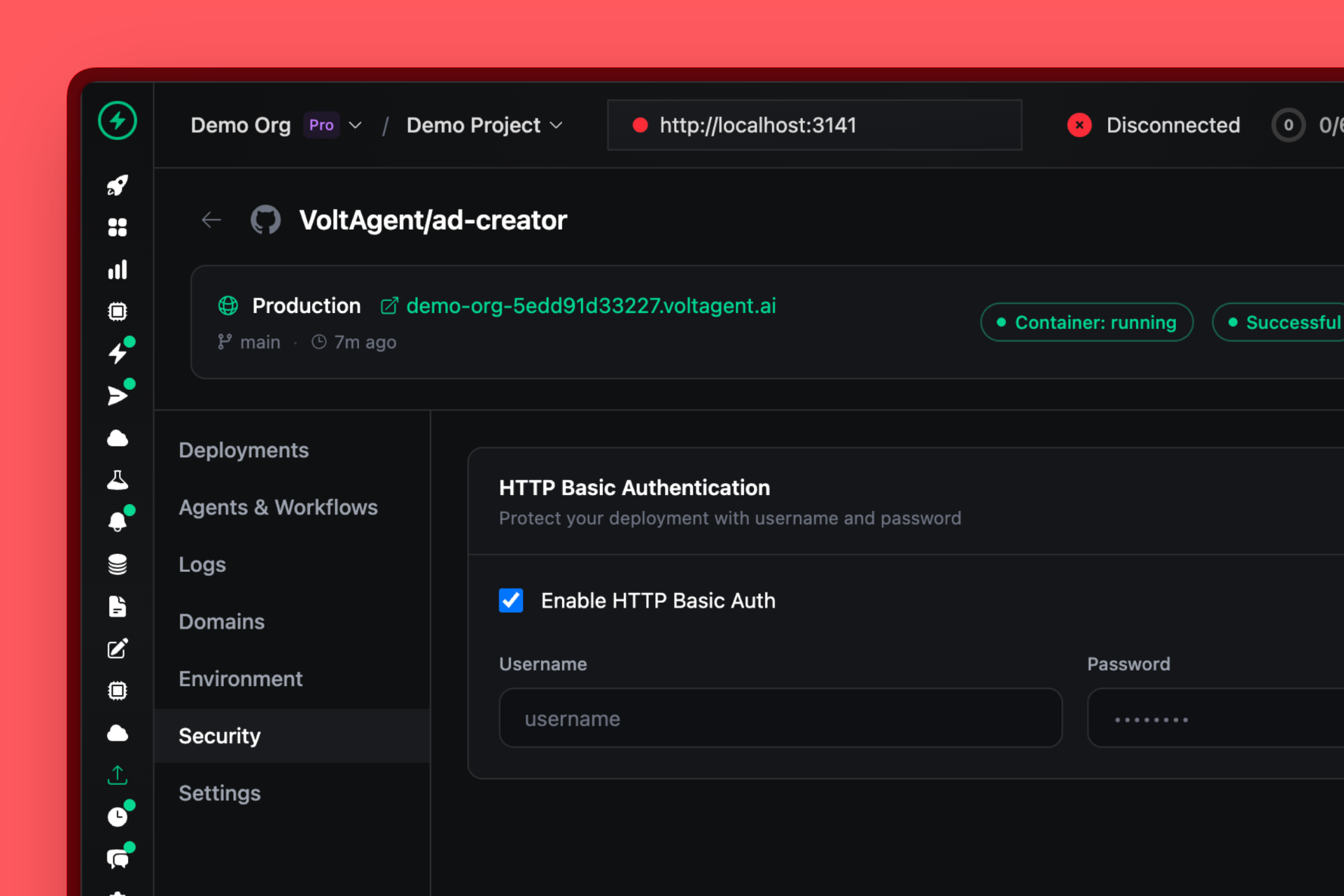1344x896 pixels.
Task: Click the flask experiments icon
Action: coord(118,480)
